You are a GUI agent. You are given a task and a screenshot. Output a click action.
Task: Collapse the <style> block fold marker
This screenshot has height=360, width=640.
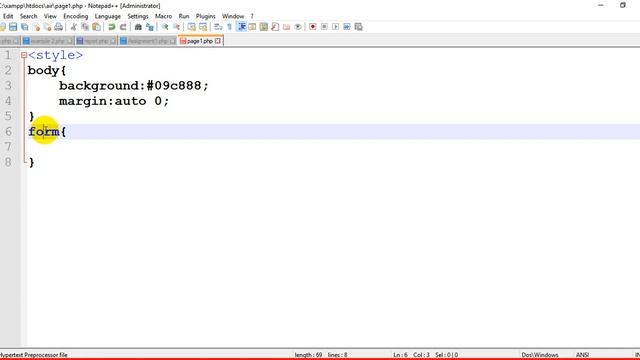tap(24, 55)
